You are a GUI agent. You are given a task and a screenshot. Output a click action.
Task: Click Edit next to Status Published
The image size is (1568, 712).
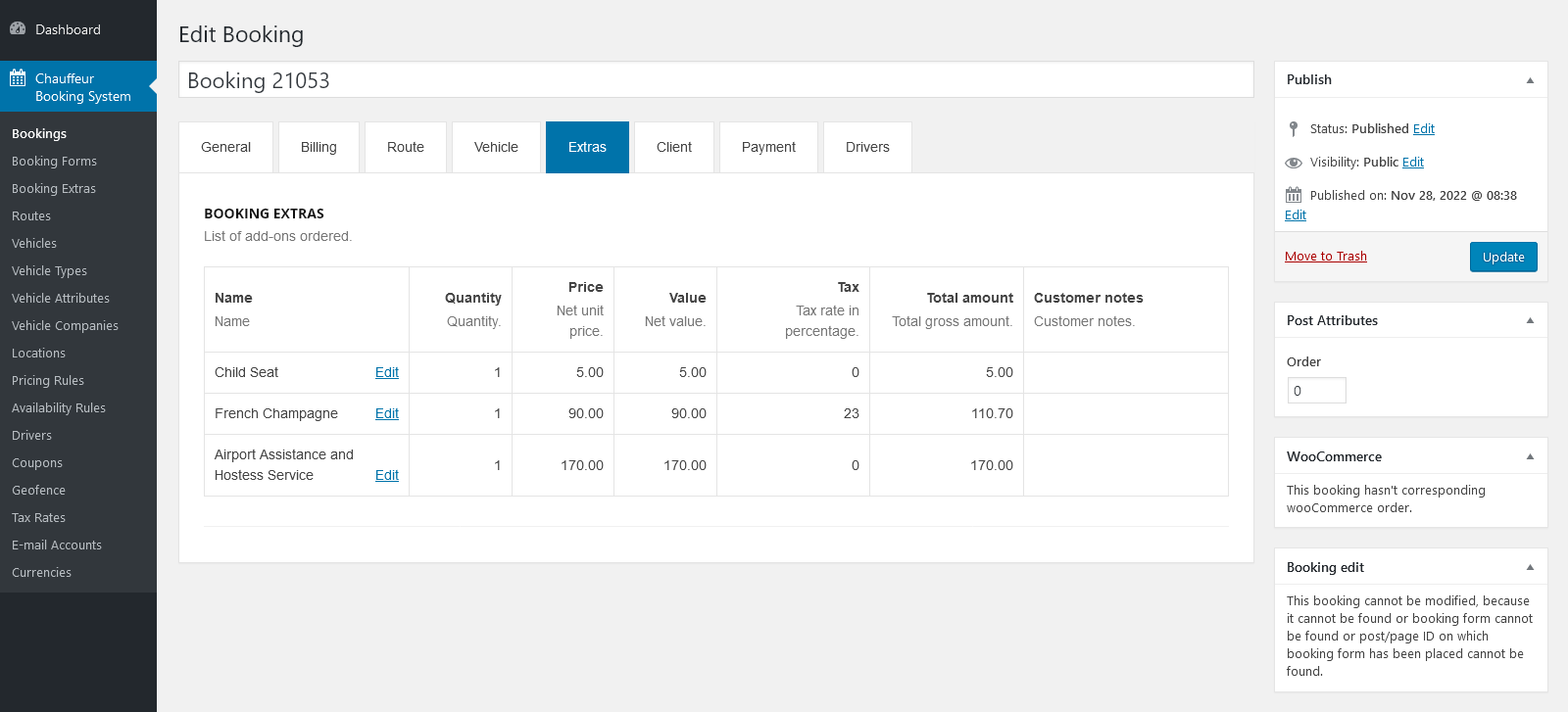1423,129
